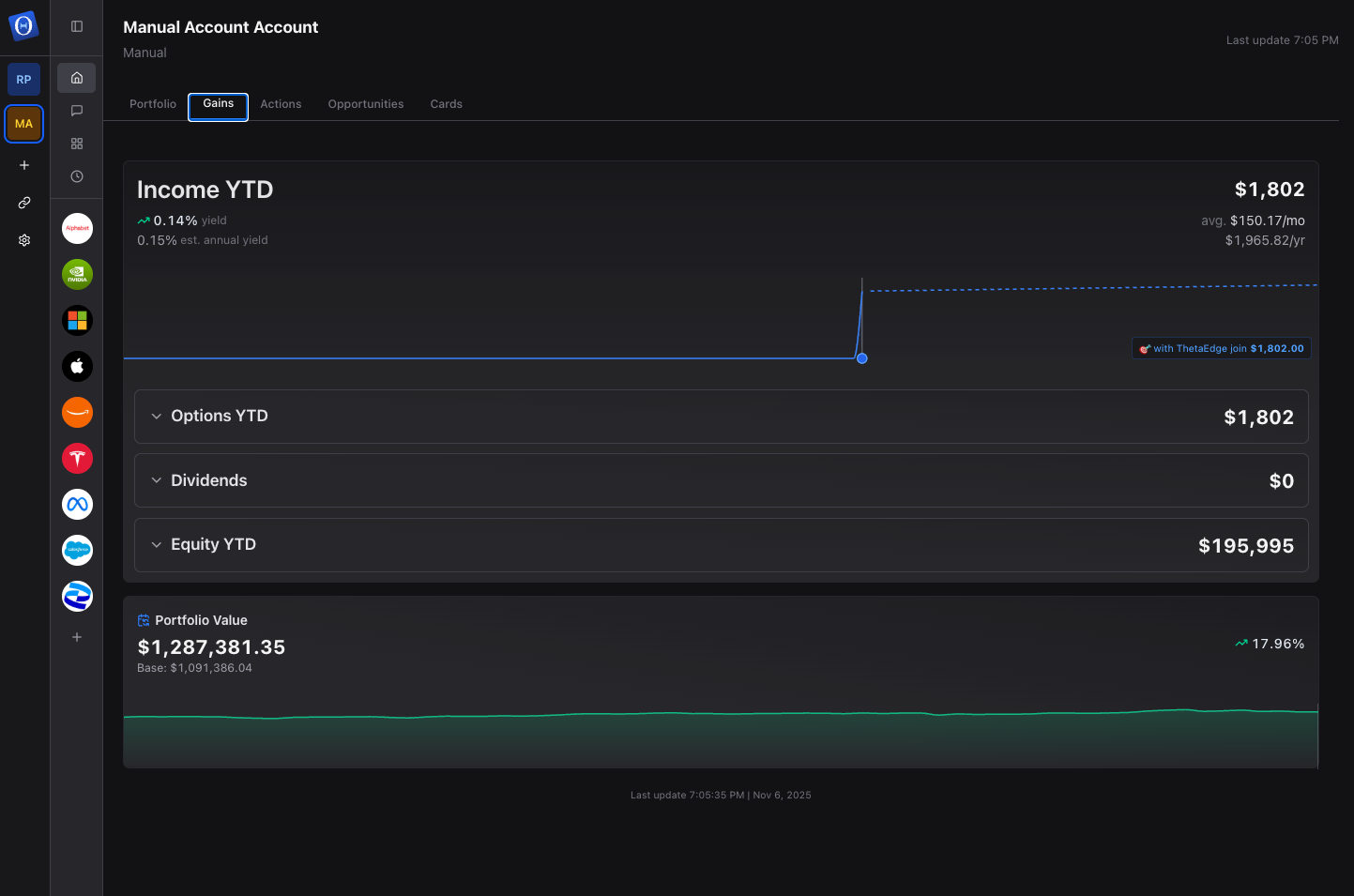Screen dimensions: 1354x896
Task: Open settings gear in left rail
Action: pos(24,240)
